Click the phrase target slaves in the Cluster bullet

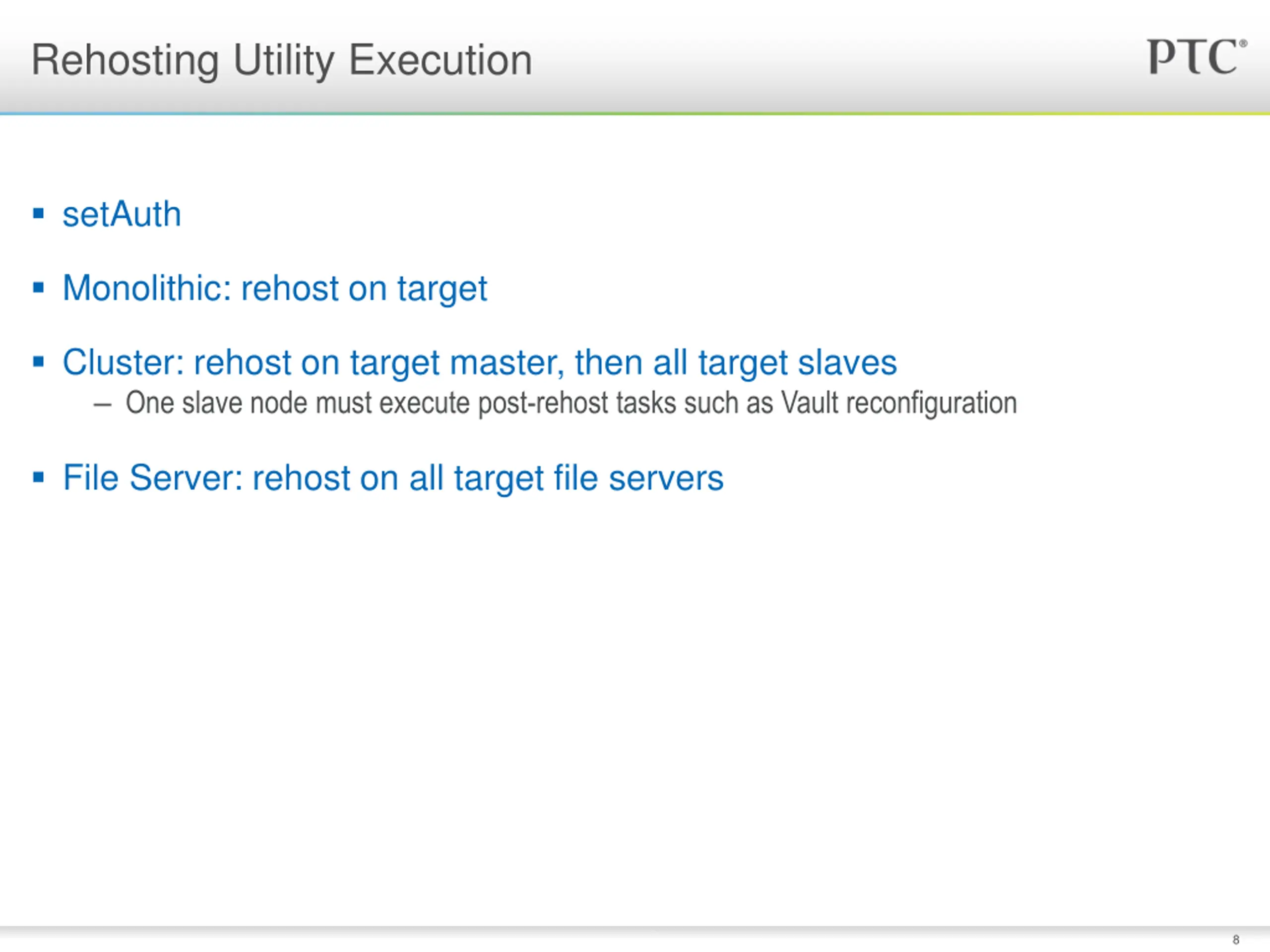click(798, 363)
